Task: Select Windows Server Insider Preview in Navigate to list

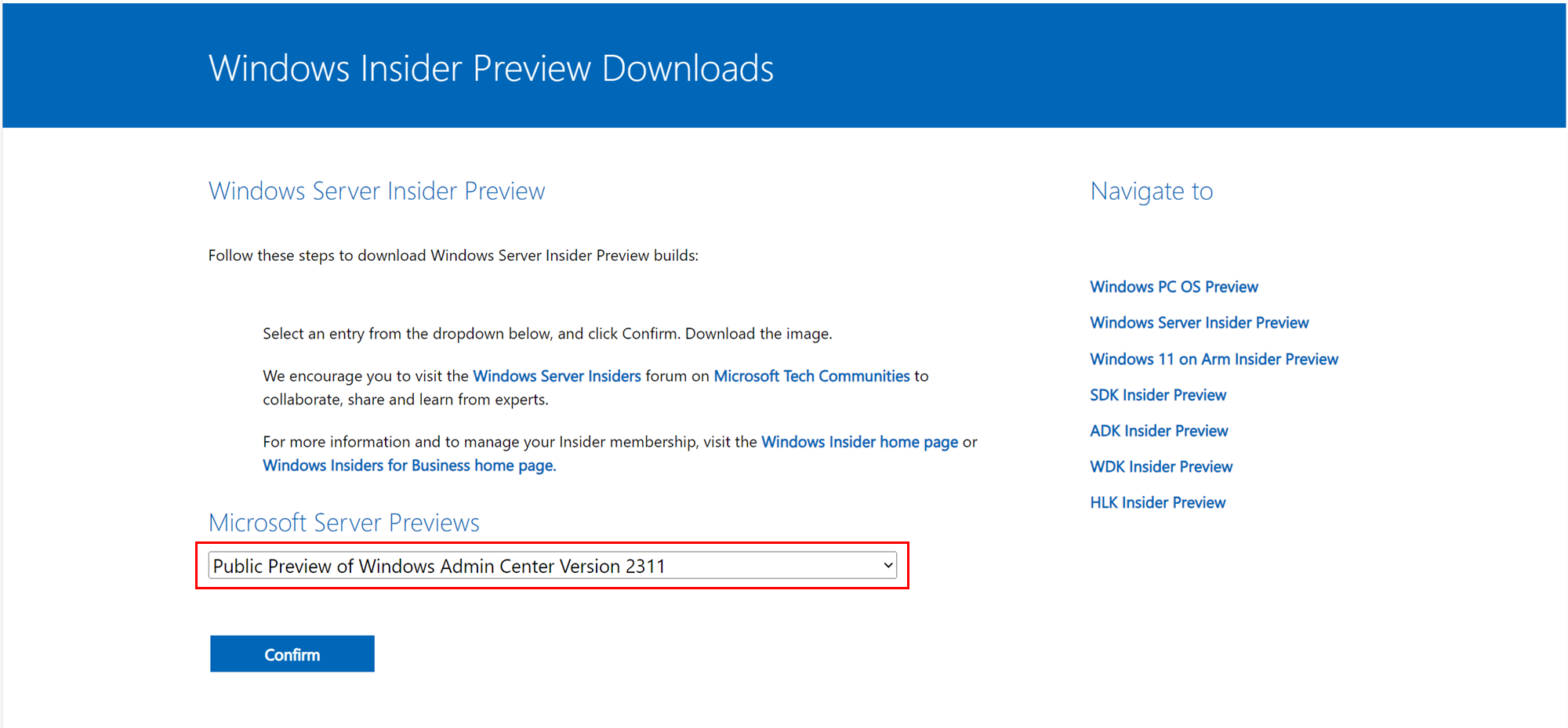Action: (1199, 323)
